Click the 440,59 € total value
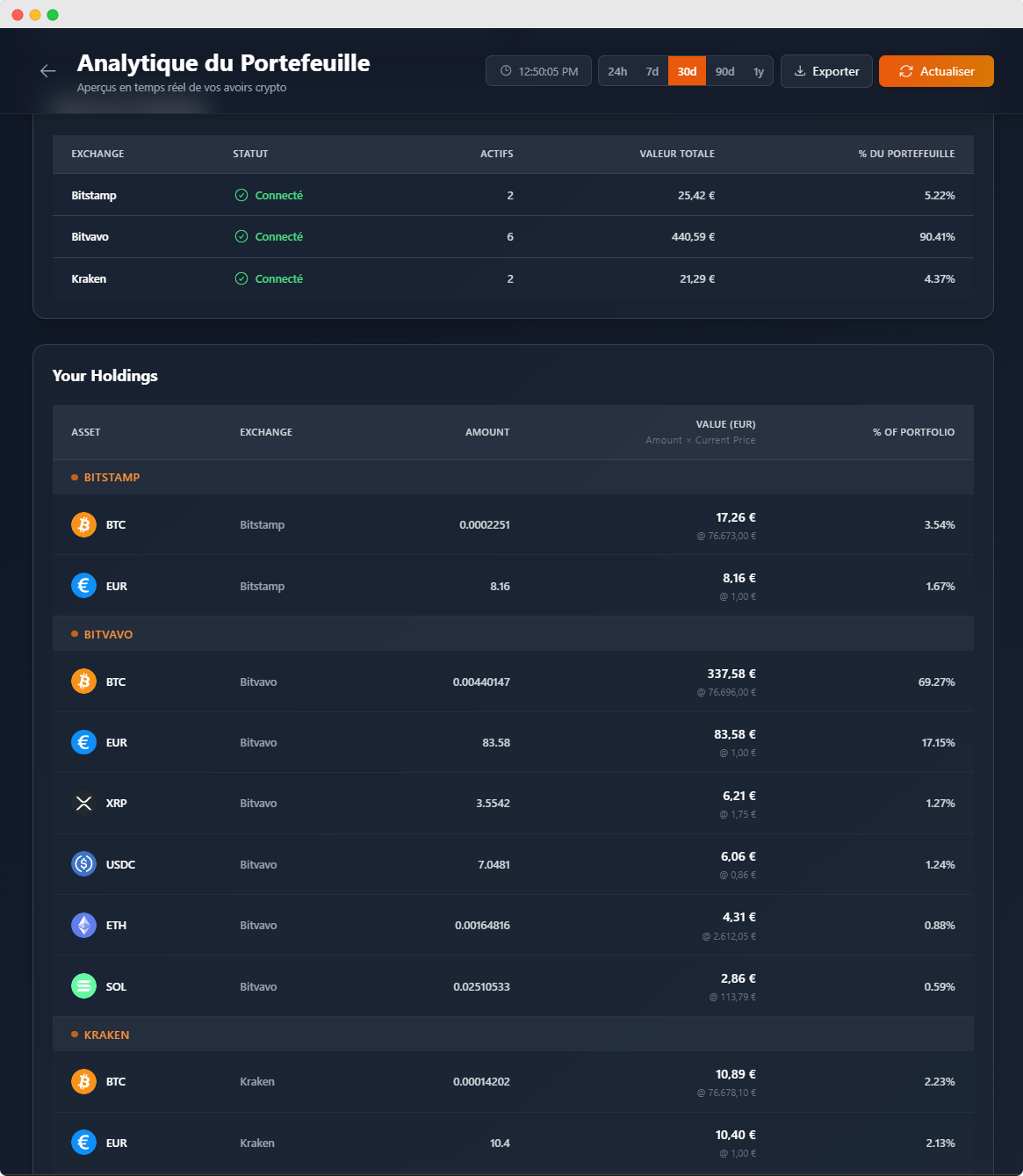 pyautogui.click(x=693, y=236)
